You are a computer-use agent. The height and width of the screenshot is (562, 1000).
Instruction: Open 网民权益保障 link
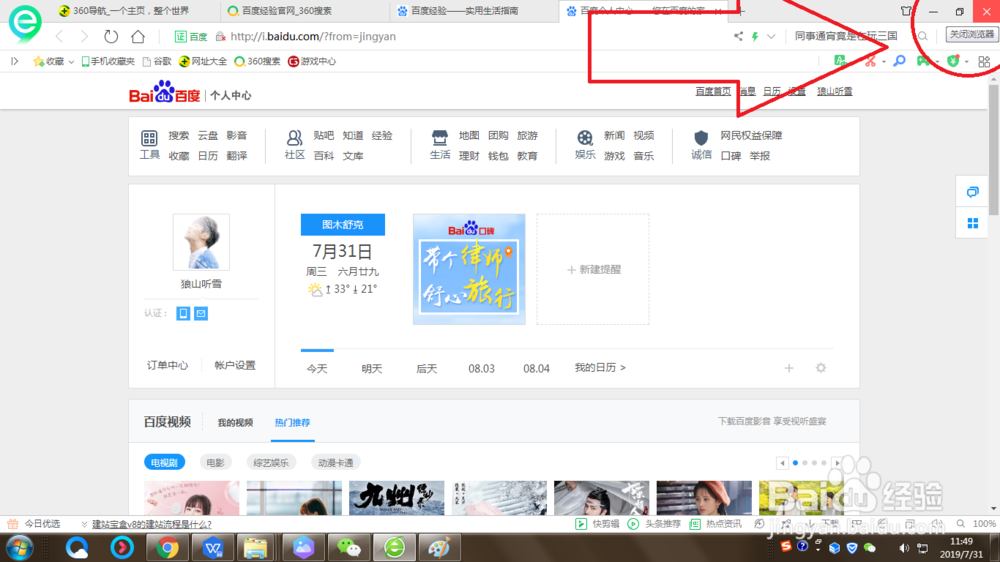pyautogui.click(x=751, y=135)
